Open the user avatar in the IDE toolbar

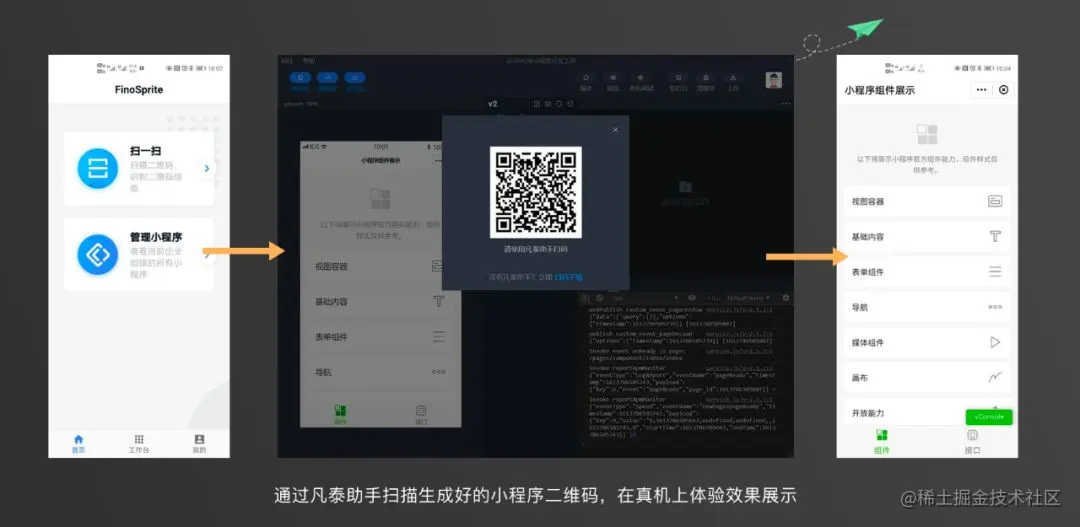(x=773, y=80)
